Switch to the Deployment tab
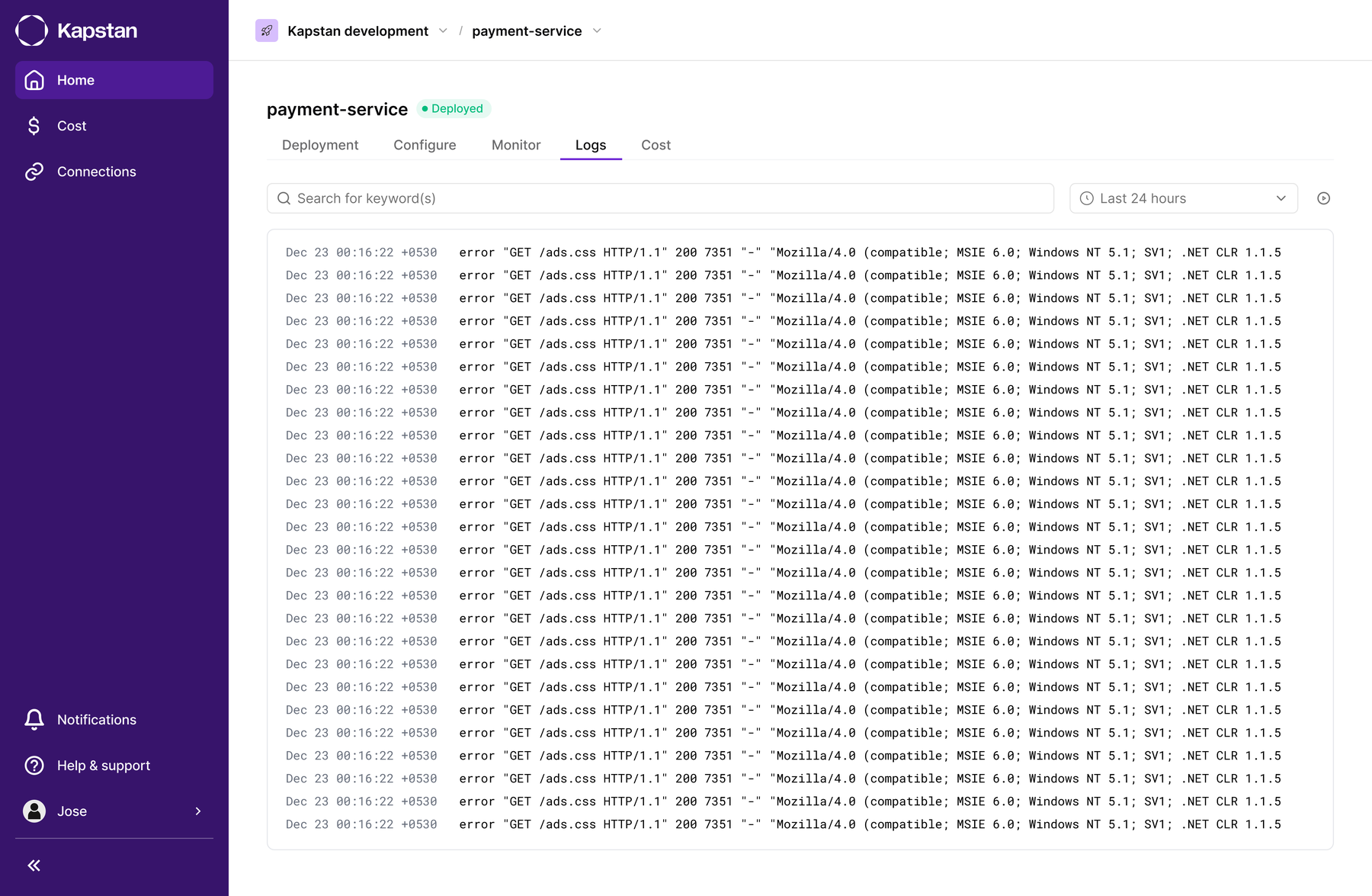 pos(320,145)
